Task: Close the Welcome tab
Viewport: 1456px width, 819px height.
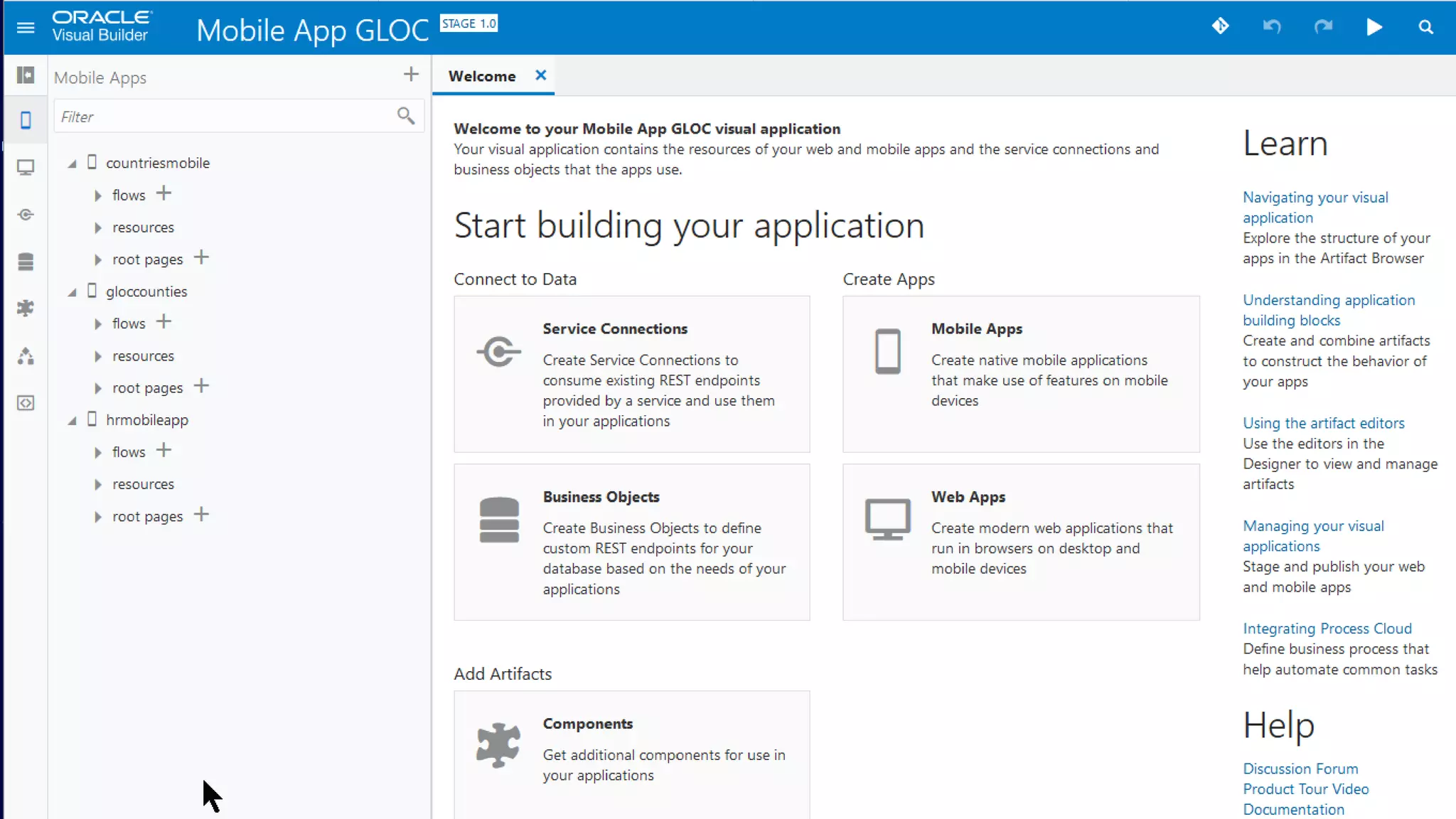Action: (540, 75)
